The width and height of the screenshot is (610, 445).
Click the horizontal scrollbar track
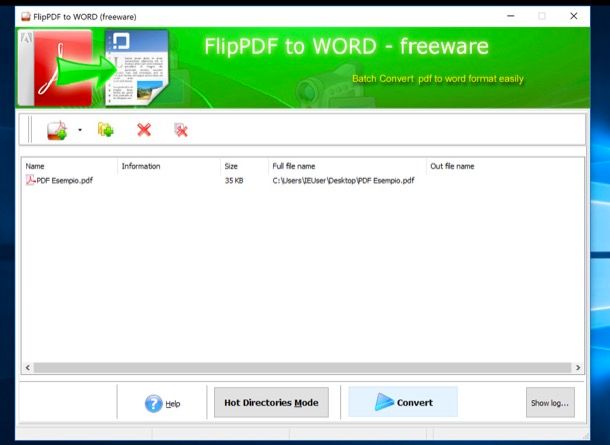tap(302, 368)
